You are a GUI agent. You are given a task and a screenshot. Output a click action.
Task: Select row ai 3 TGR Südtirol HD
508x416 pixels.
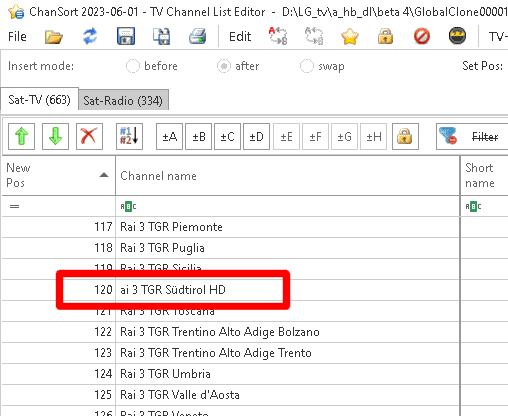[255, 290]
